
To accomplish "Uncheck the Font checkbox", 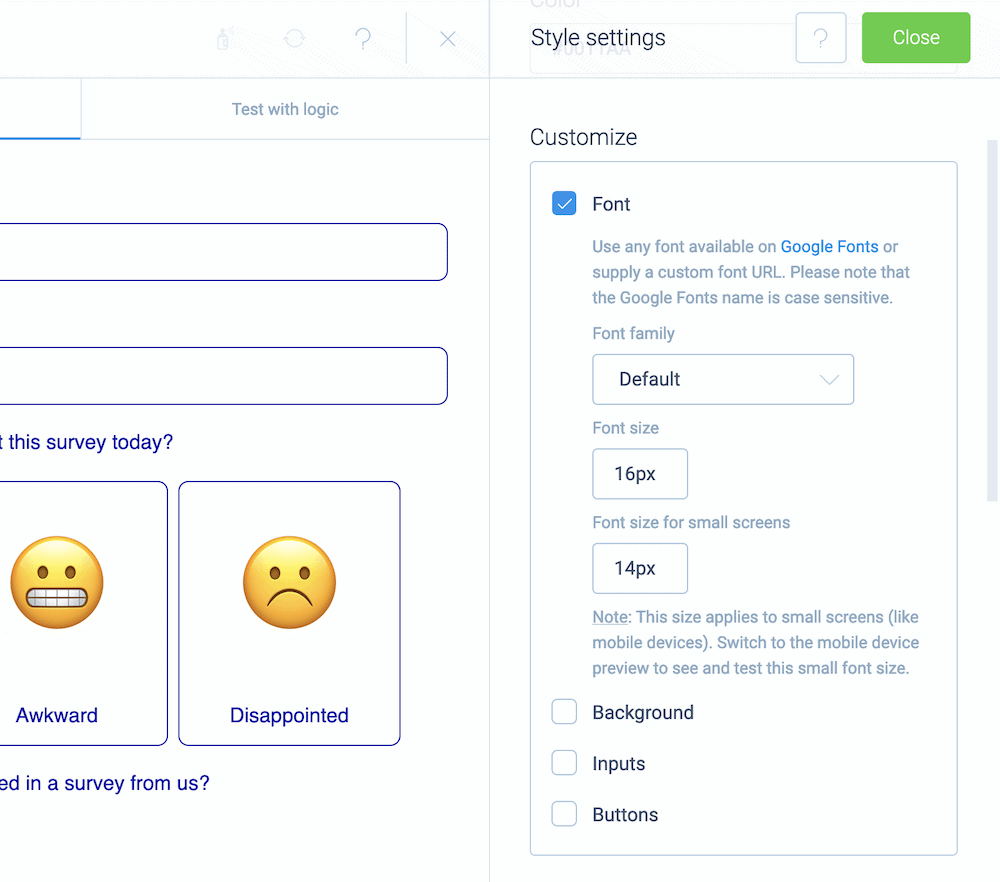I will point(564,203).
